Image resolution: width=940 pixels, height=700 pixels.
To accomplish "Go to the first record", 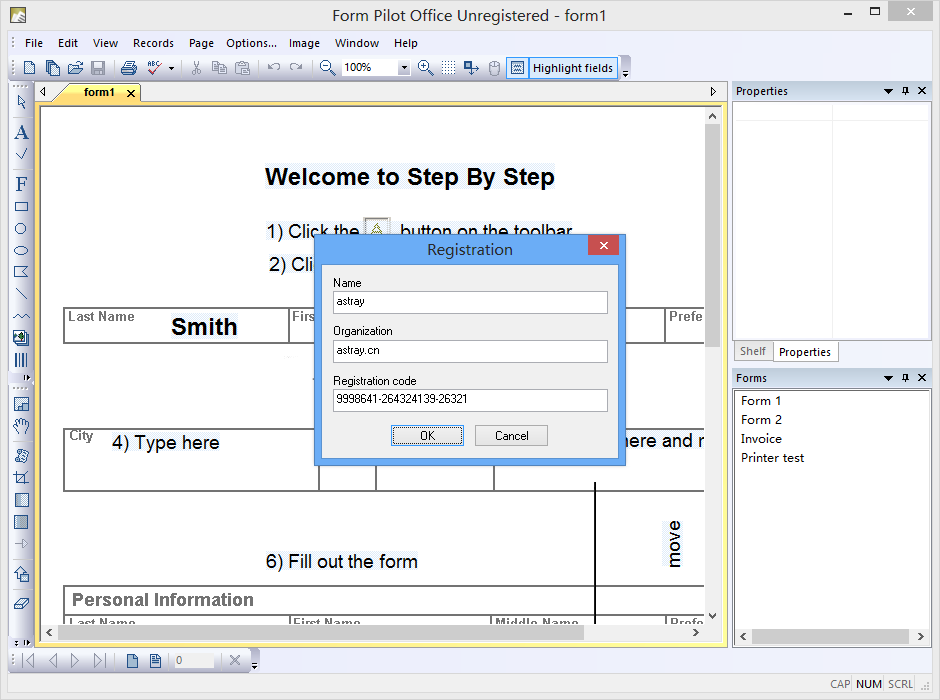I will pos(28,660).
